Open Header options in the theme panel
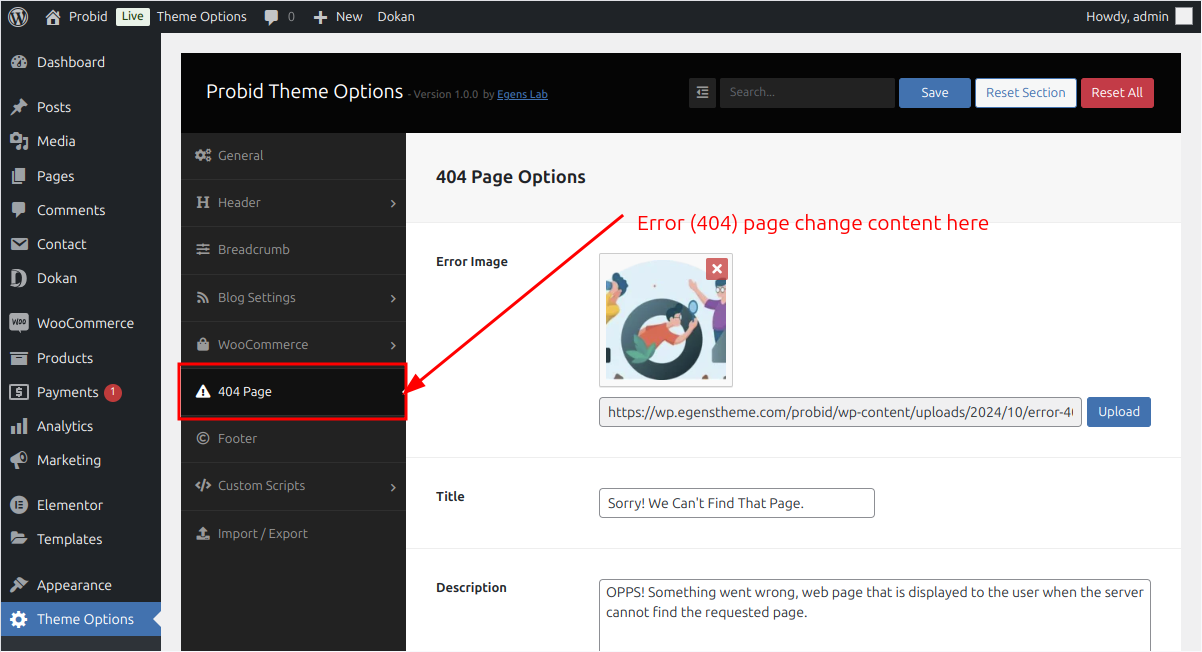Viewport: 1202px width, 652px height. 293,202
